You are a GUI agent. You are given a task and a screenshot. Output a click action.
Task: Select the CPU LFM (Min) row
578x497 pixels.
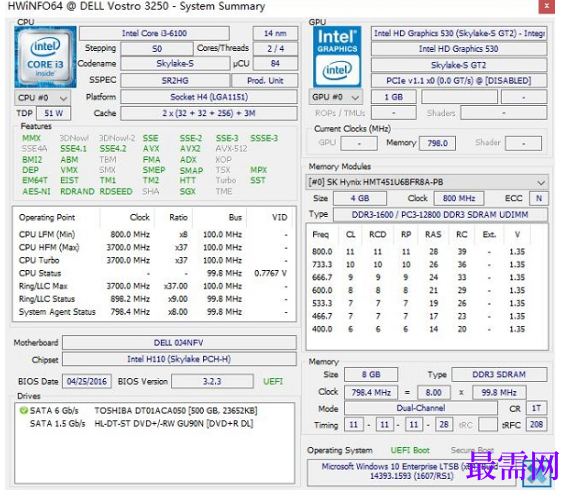153,234
